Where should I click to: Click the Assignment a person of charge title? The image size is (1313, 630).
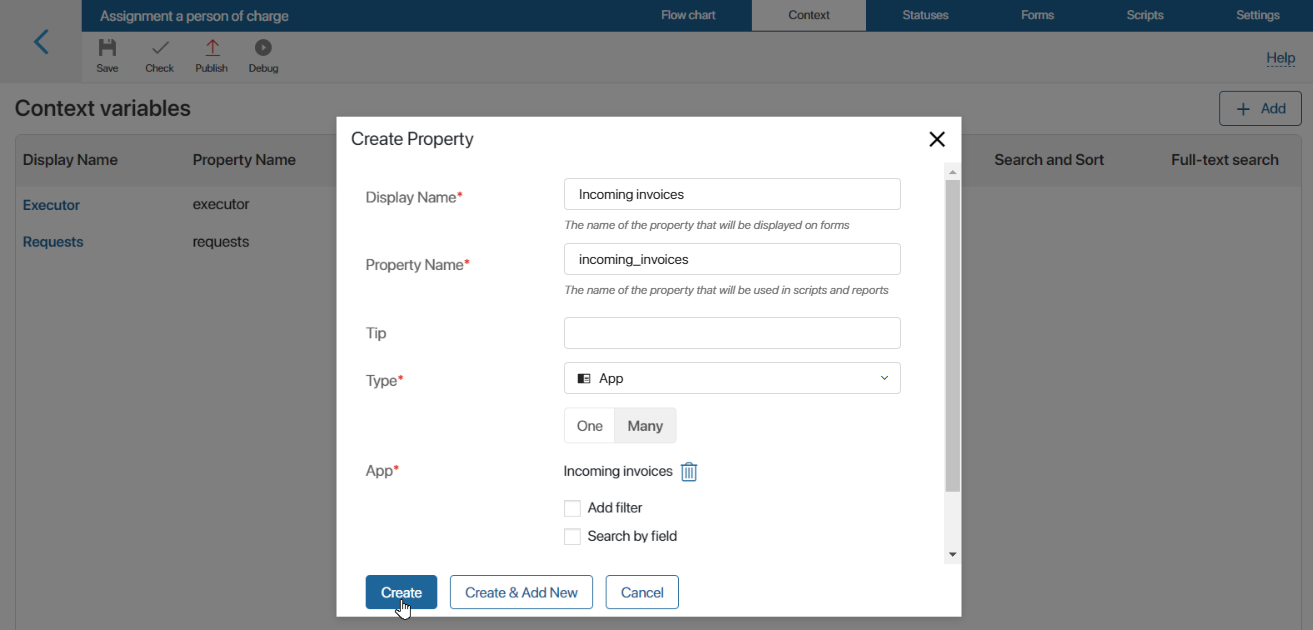click(194, 16)
